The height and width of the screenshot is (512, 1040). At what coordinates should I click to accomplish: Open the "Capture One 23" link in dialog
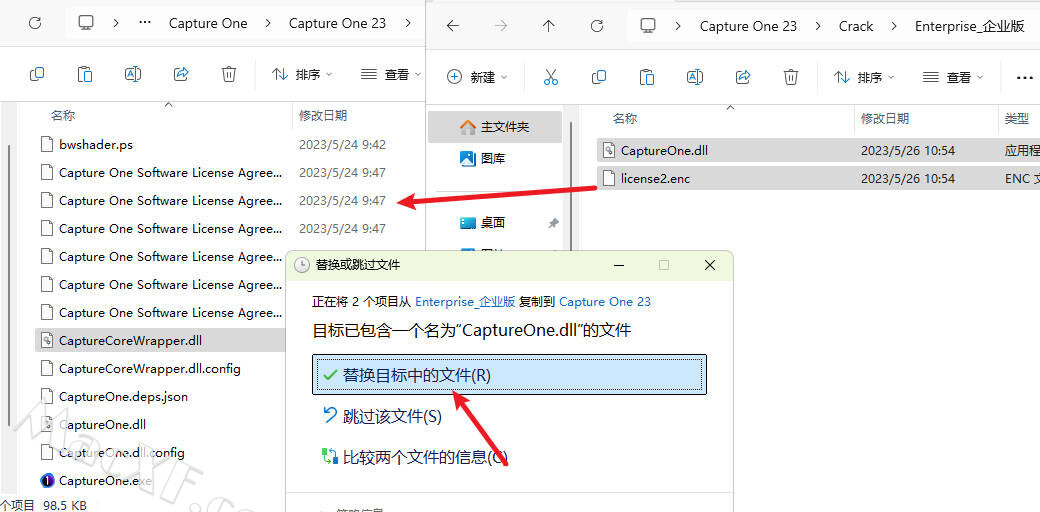605,302
